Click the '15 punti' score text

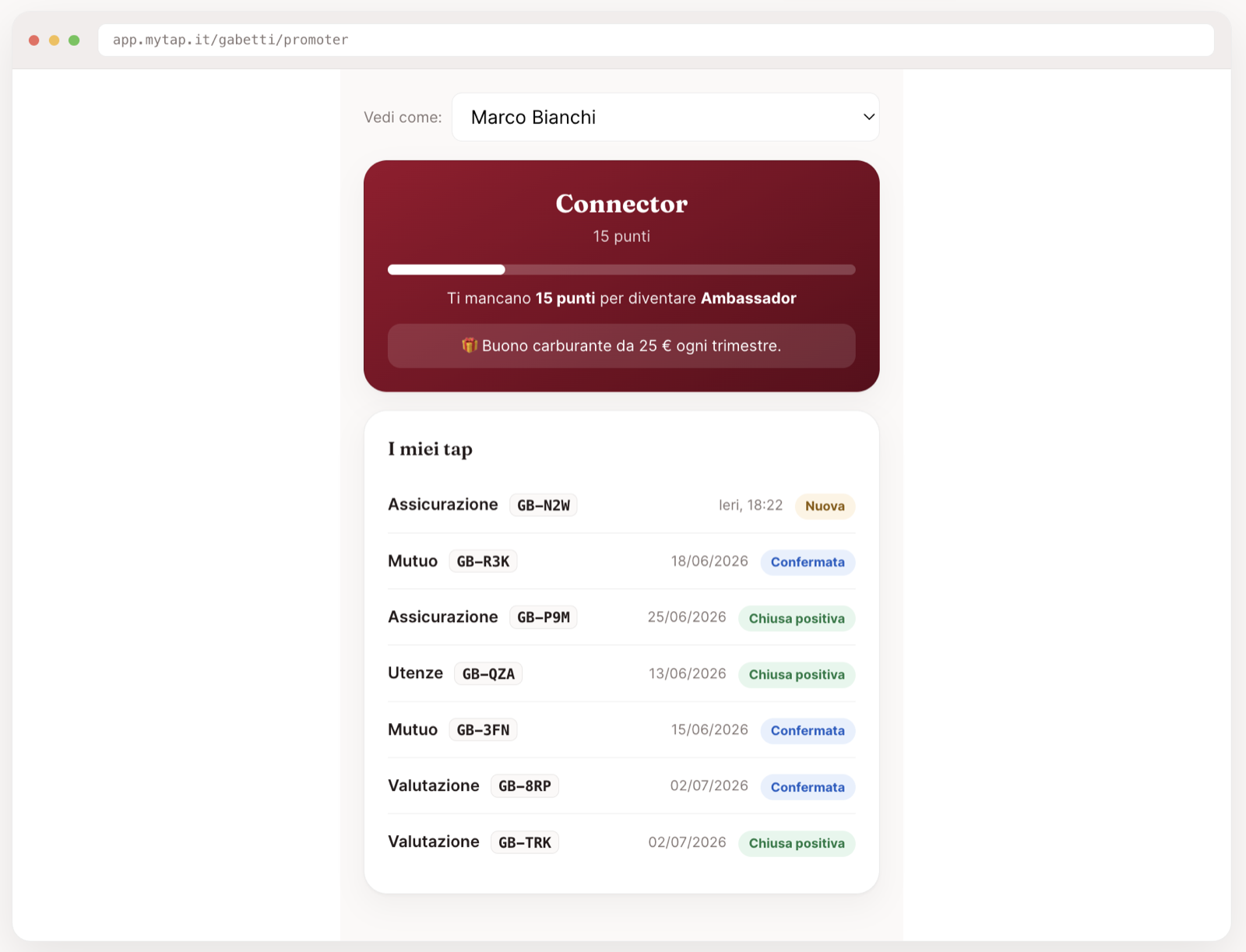point(621,237)
